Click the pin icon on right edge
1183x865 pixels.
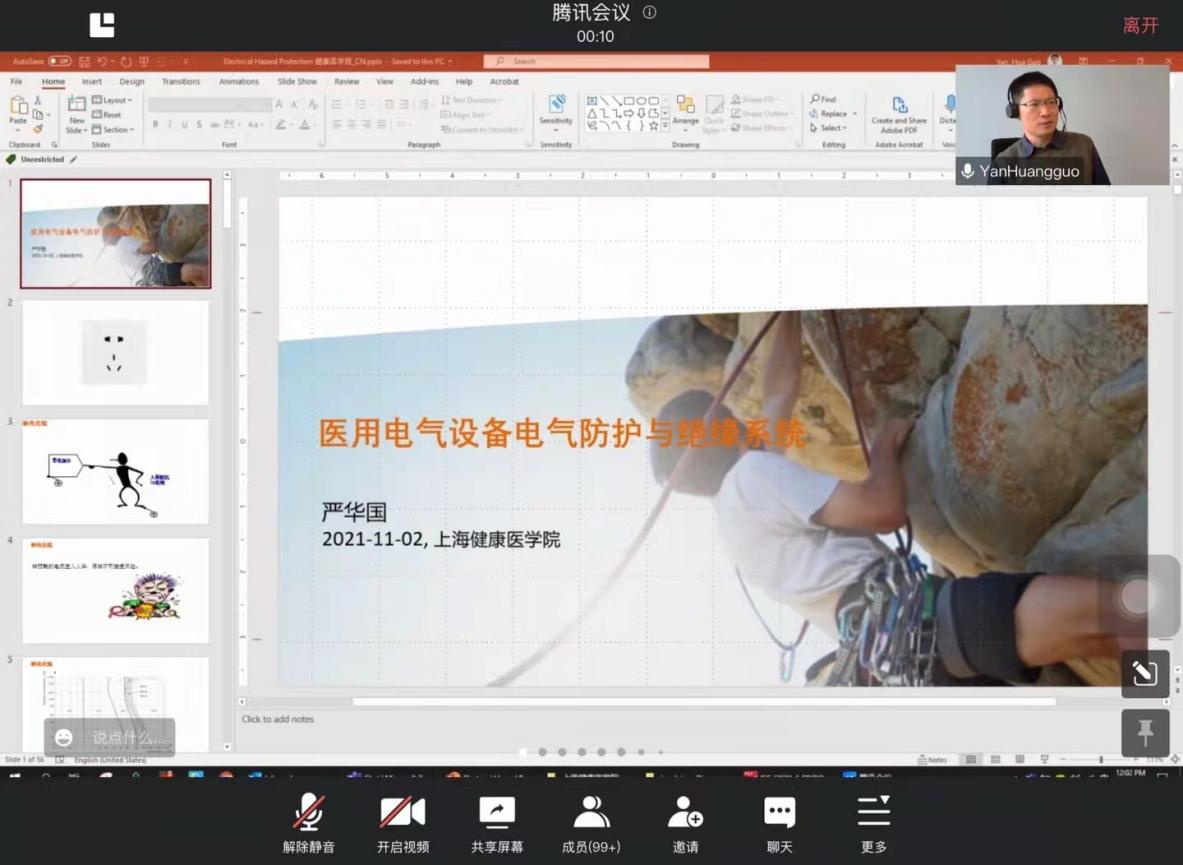pos(1145,734)
